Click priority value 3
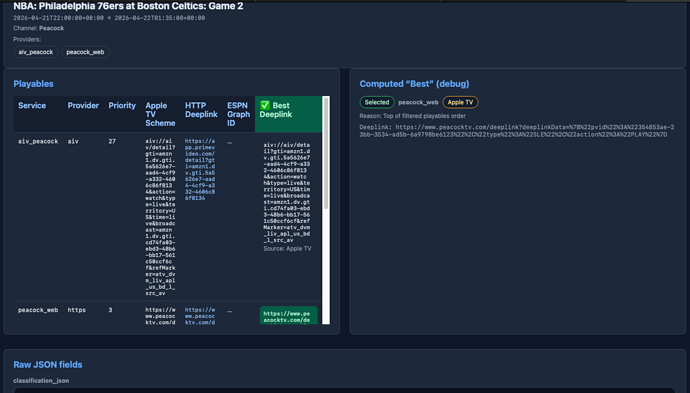The height and width of the screenshot is (393, 690). coord(110,310)
